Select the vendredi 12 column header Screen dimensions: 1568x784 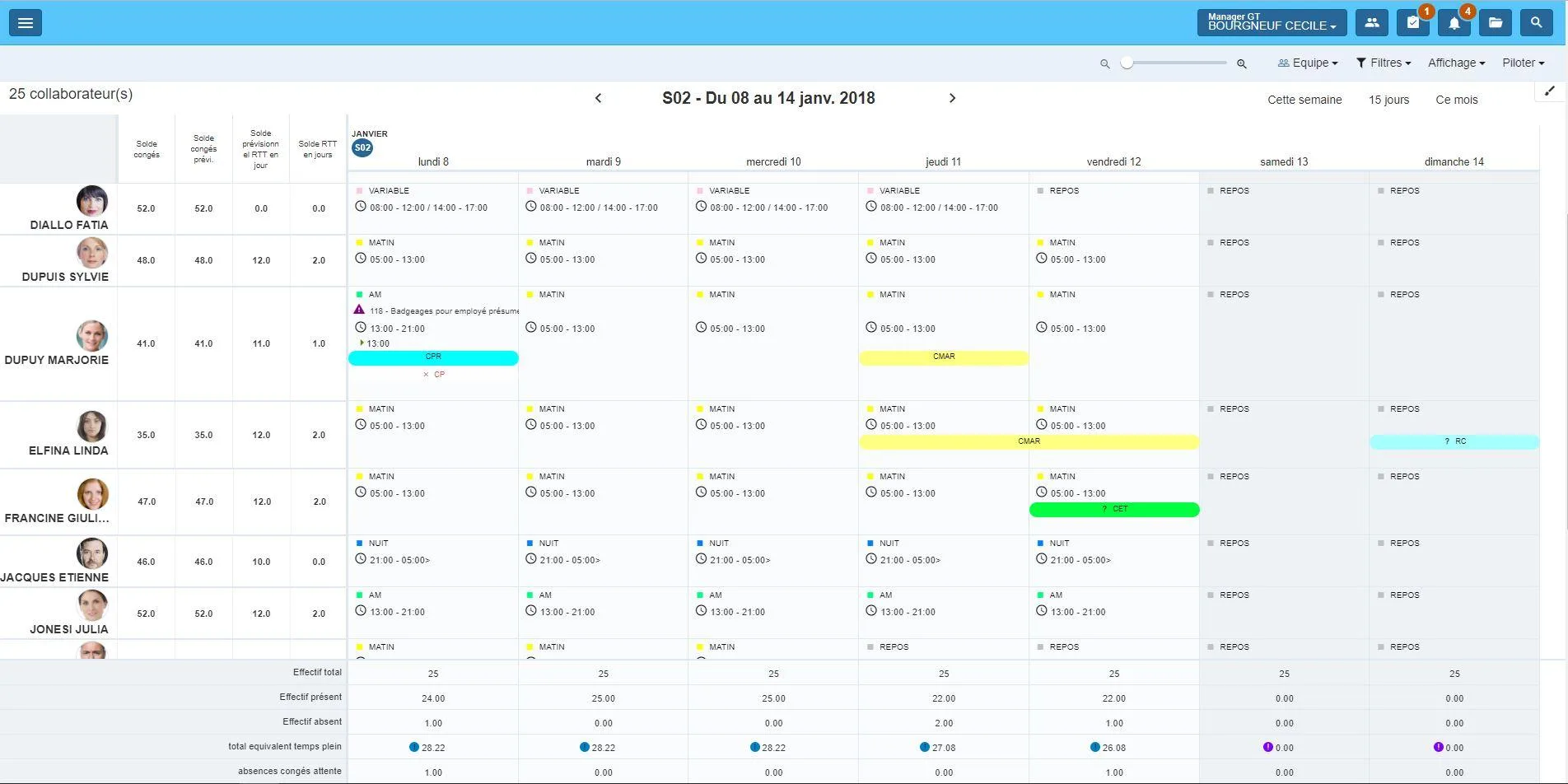1113,161
